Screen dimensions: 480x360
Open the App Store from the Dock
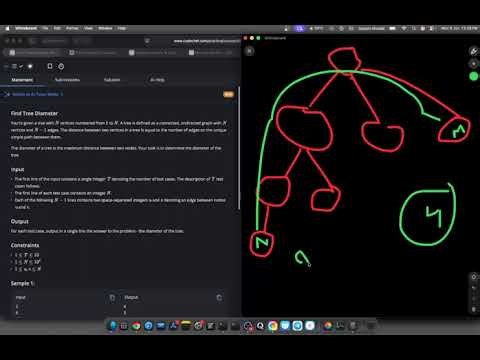point(173,326)
